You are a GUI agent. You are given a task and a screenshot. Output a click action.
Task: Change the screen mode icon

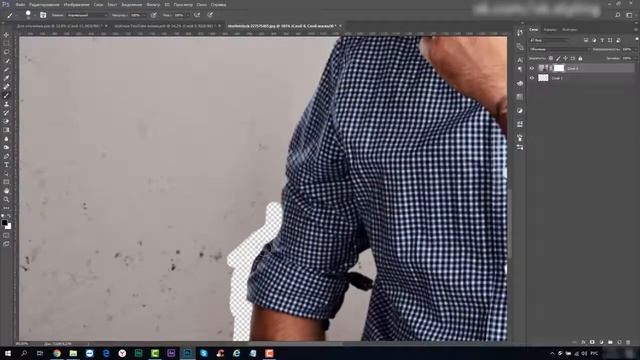click(x=6, y=244)
